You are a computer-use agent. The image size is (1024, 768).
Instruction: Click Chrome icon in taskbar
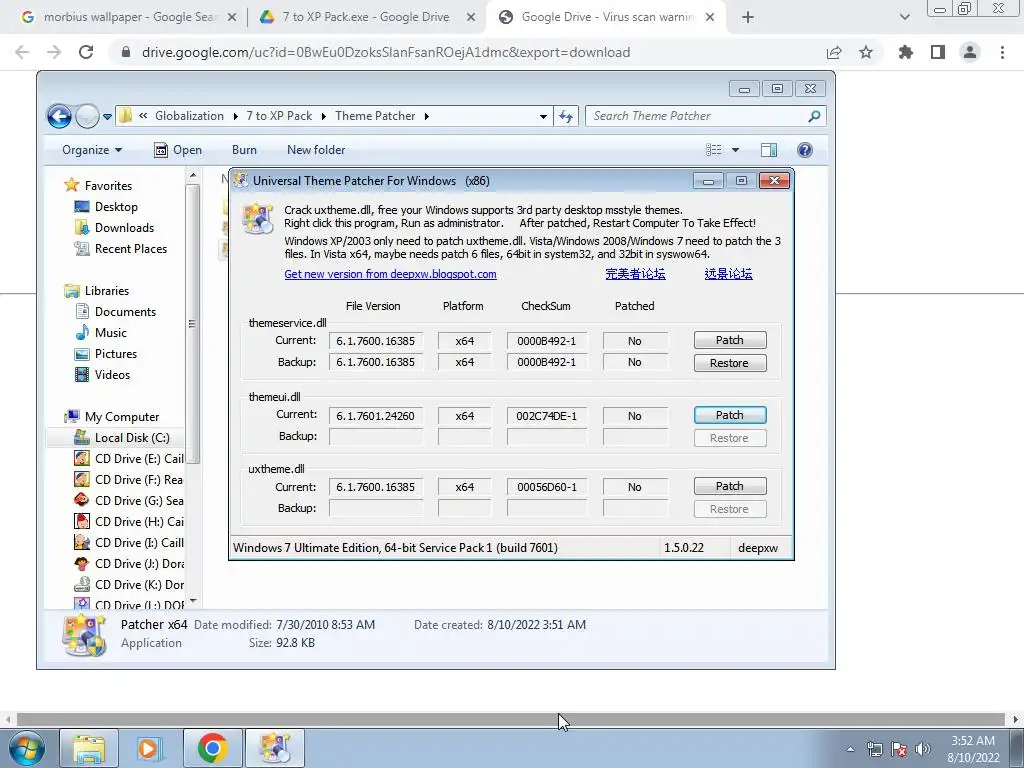(x=212, y=748)
